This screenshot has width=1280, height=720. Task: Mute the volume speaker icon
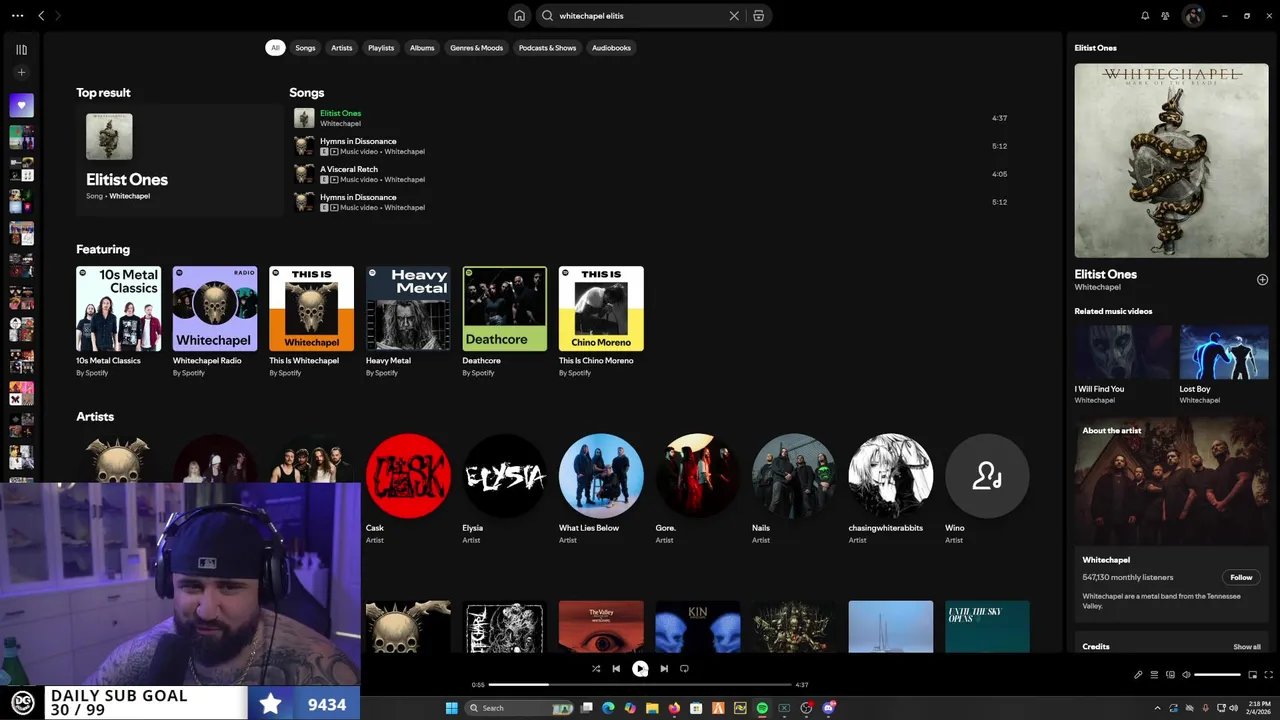(x=1187, y=675)
